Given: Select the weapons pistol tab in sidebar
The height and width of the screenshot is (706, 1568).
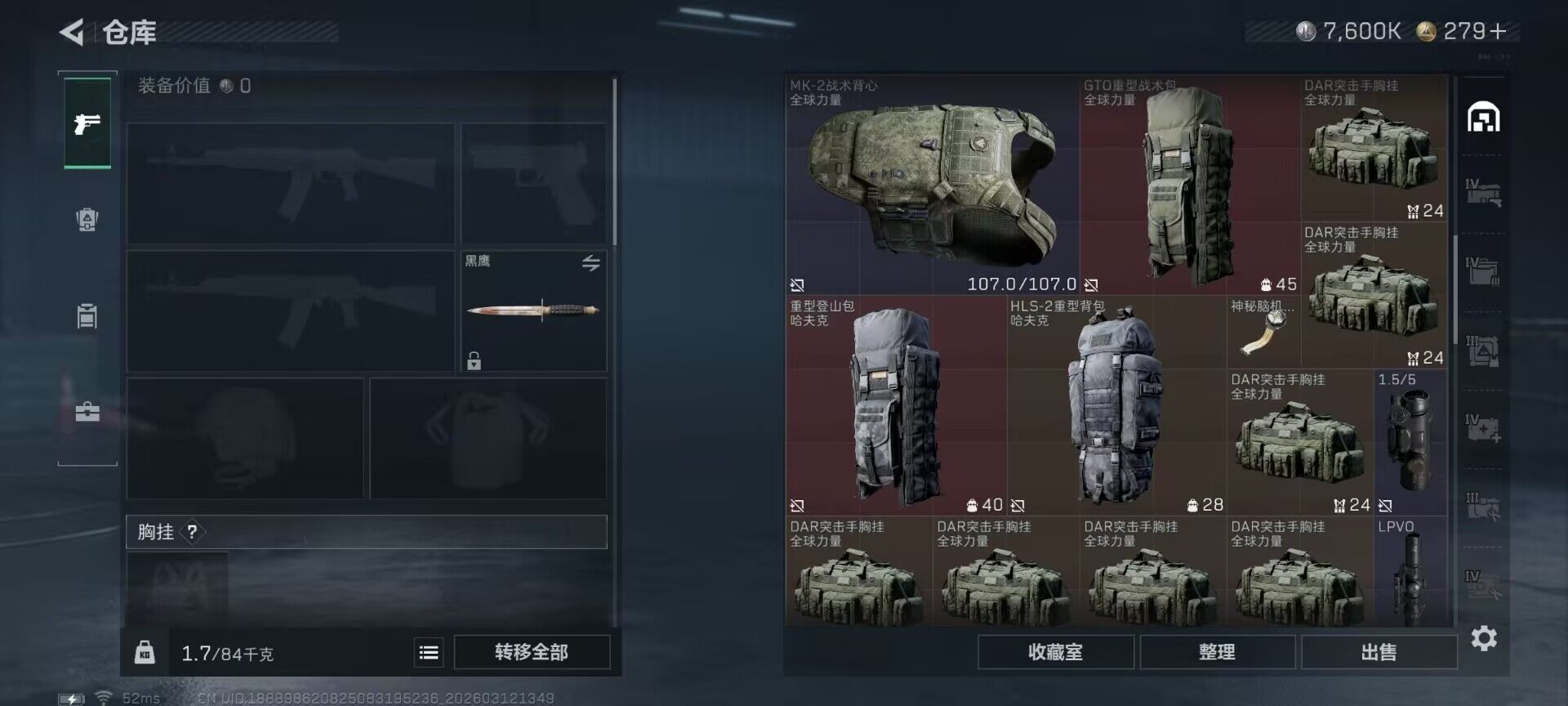Looking at the screenshot, I should 87,123.
